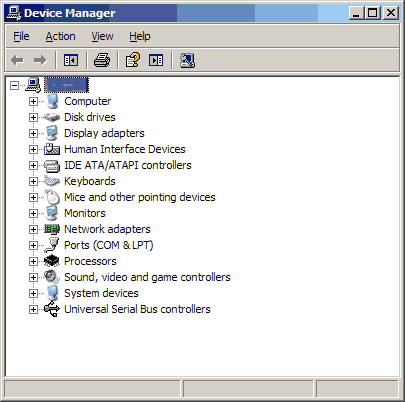Select the Keyboards label
The height and width of the screenshot is (402, 405).
point(90,181)
